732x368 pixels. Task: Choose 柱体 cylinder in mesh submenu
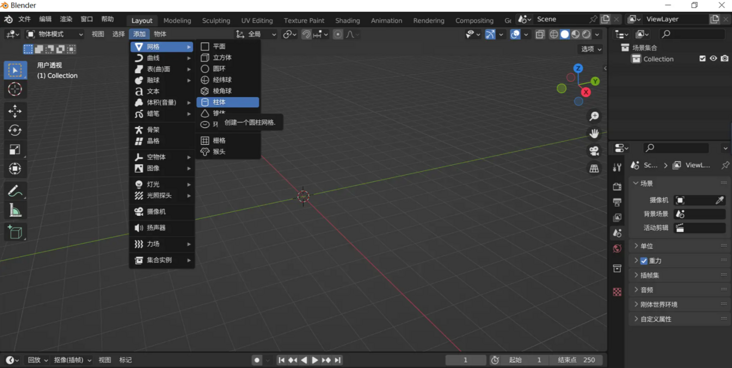[x=228, y=102]
